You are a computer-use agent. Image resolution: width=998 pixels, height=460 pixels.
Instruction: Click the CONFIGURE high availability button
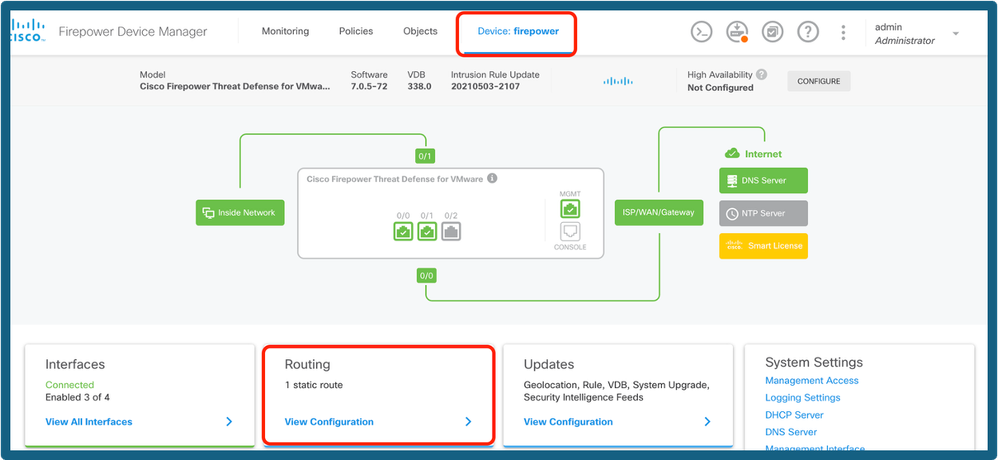pos(819,81)
